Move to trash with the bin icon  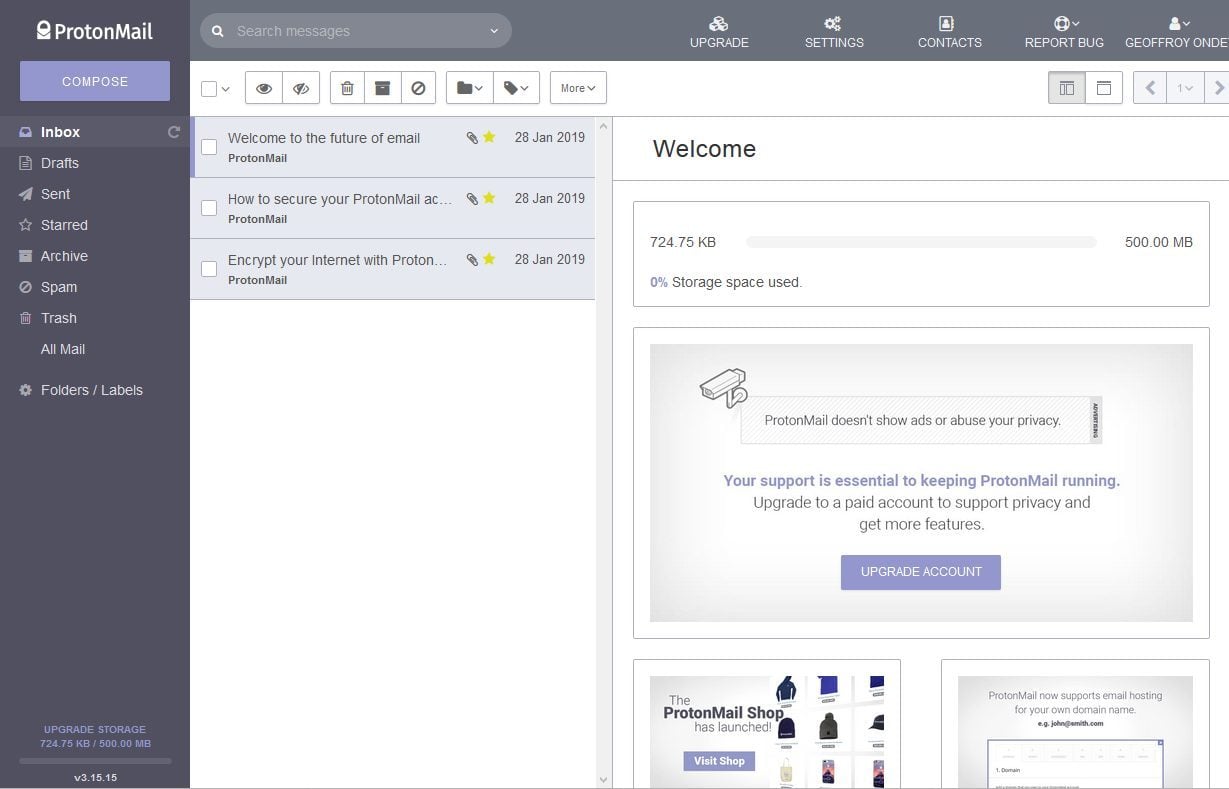point(347,88)
